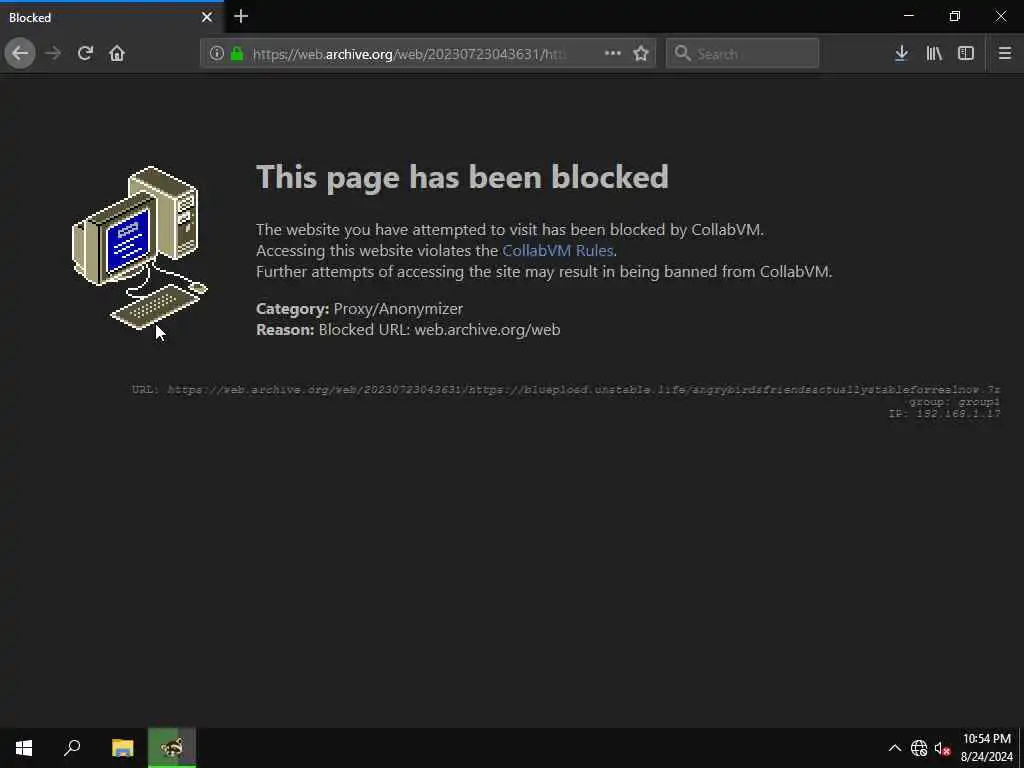Screen dimensions: 1024x768
Task: Click the retro computer illustration
Action: pos(139,248)
